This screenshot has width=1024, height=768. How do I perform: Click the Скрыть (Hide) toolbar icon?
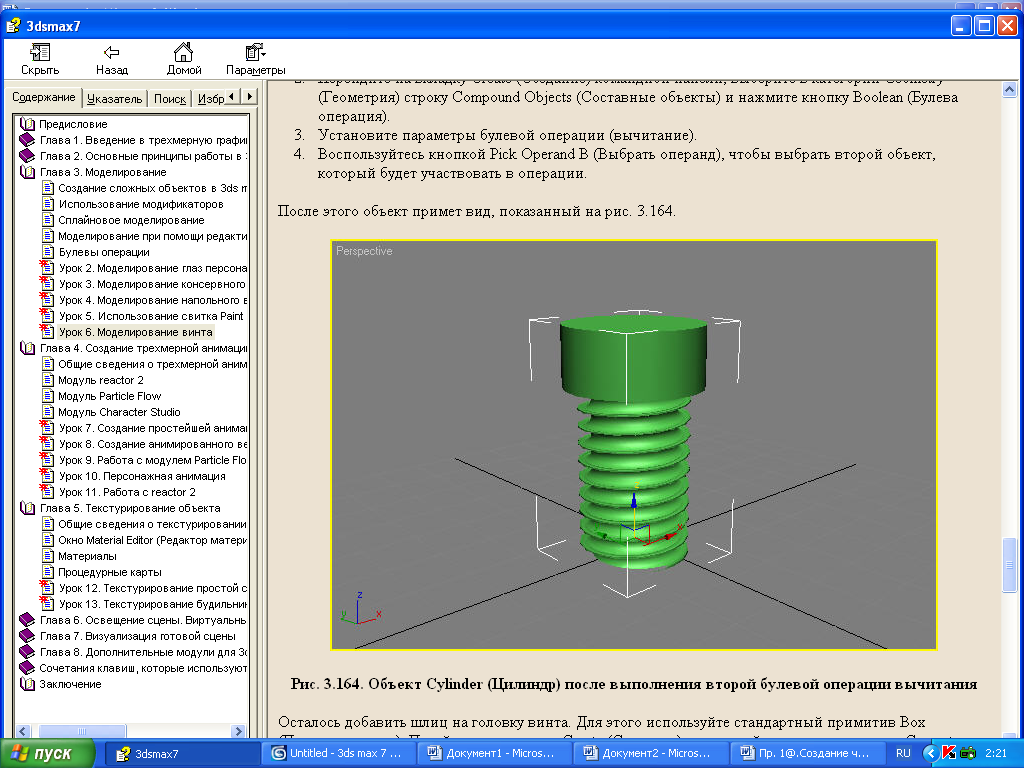click(40, 52)
